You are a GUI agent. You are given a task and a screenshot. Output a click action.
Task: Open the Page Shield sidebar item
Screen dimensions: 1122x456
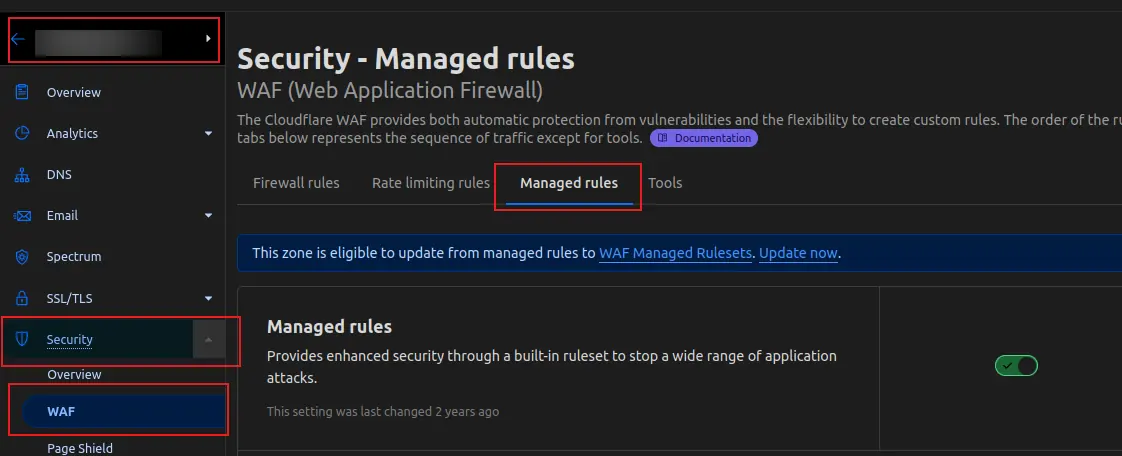80,448
